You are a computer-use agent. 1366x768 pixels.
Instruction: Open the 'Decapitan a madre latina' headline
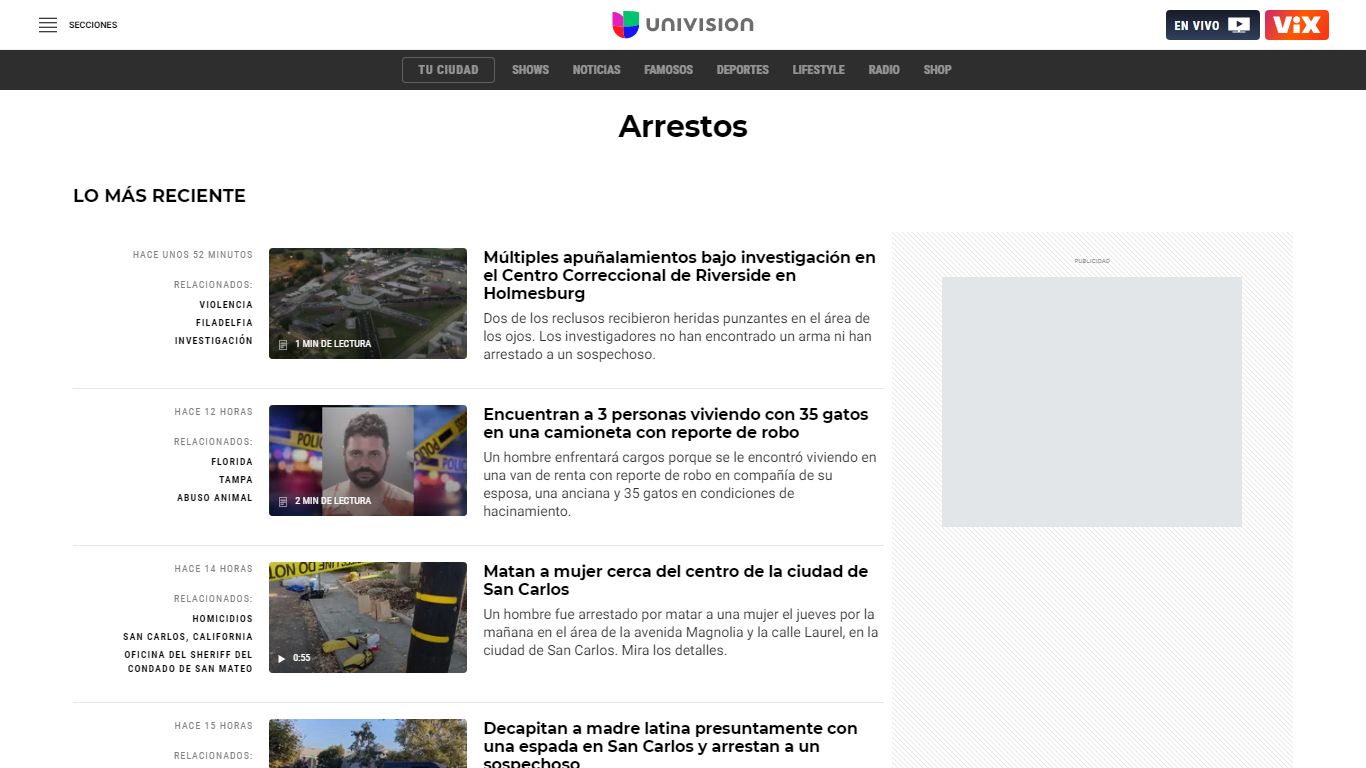(670, 745)
